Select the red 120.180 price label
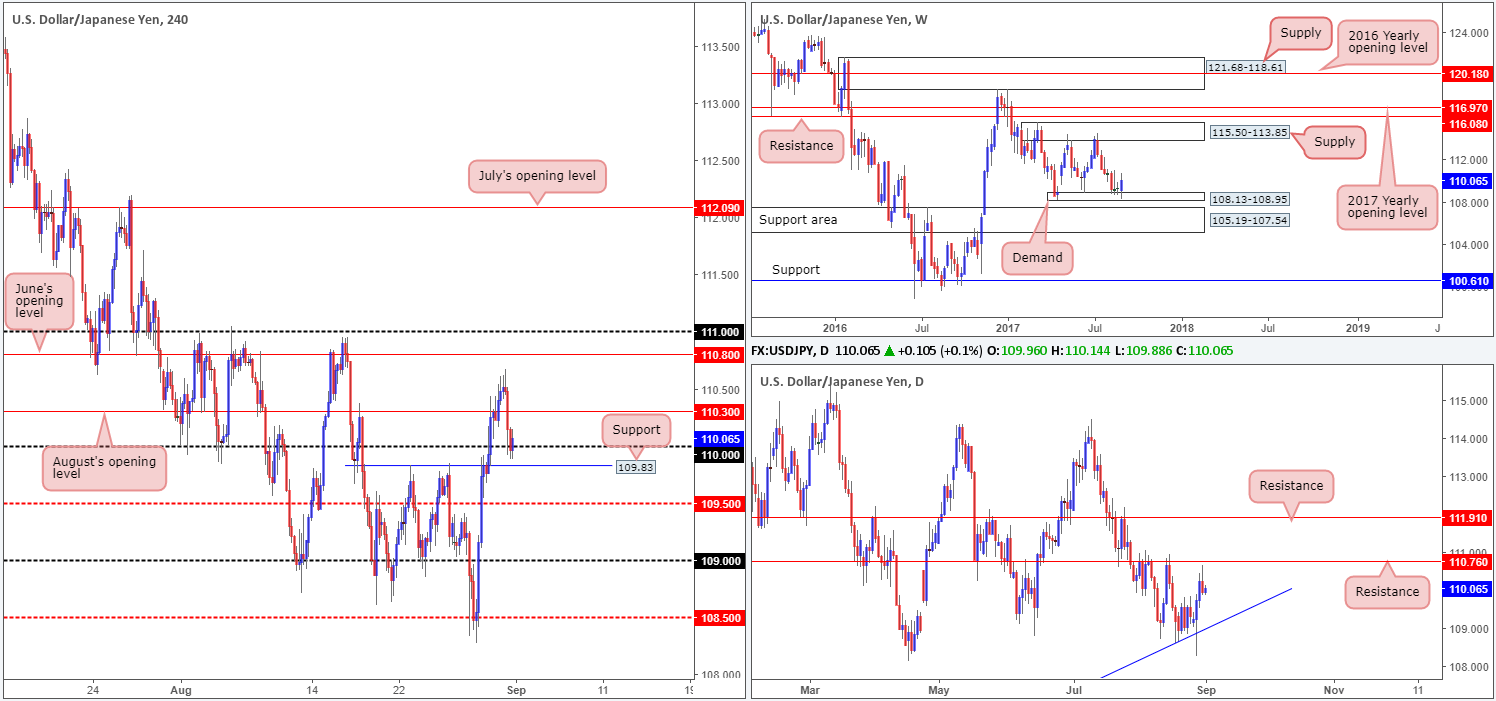The image size is (1496, 701). tap(1469, 74)
